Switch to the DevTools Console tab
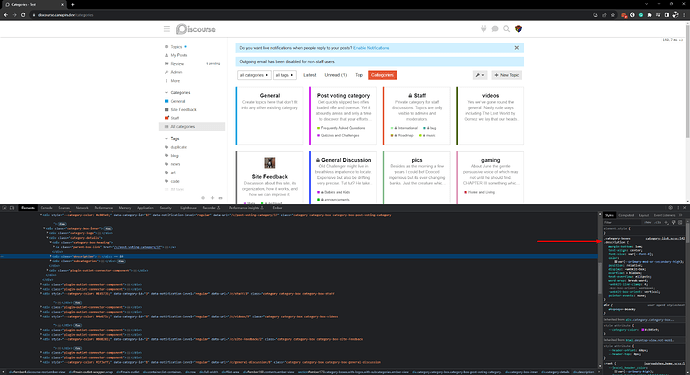 tap(46, 208)
